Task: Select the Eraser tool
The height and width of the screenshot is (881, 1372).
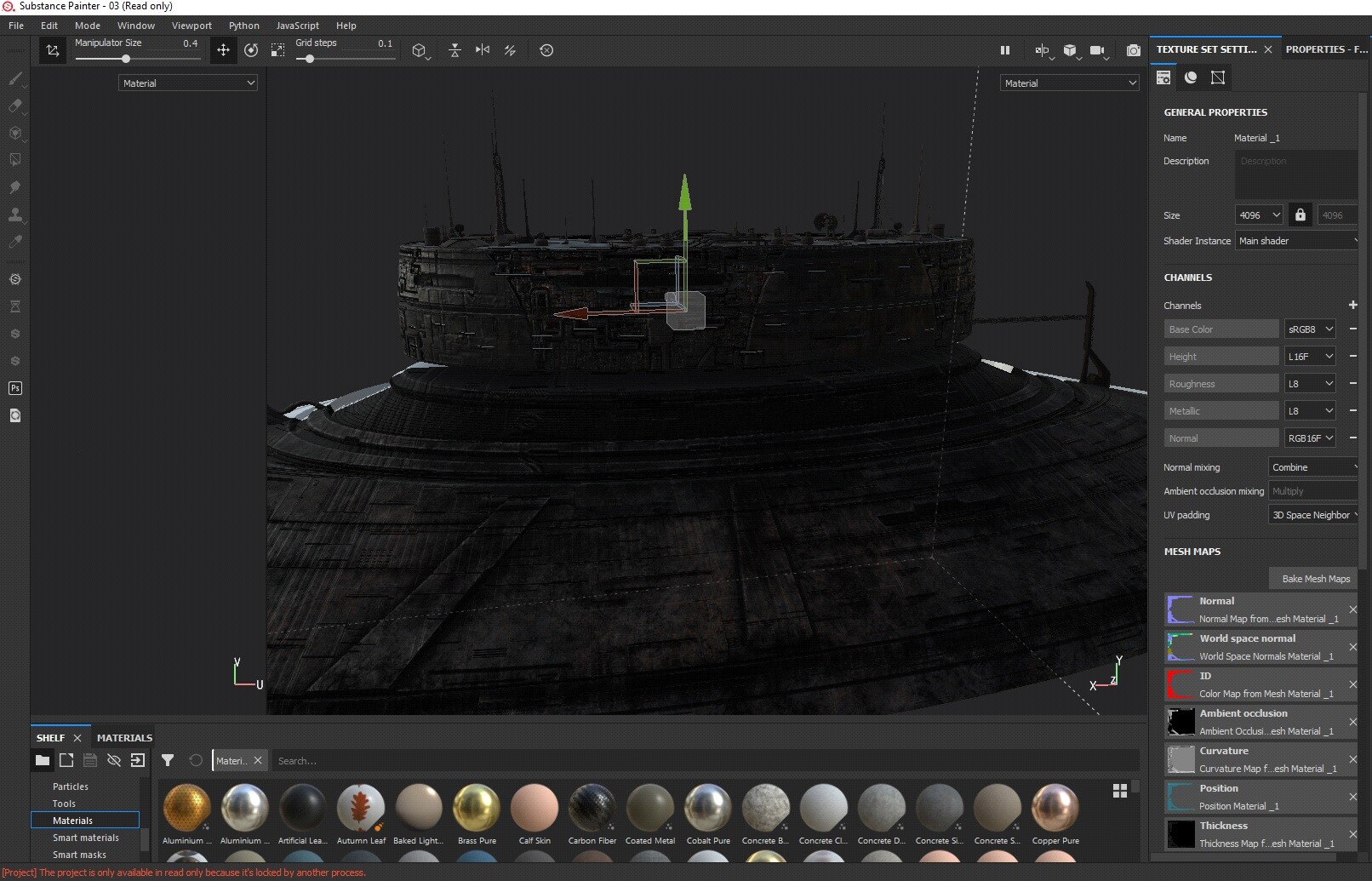Action: coord(14,106)
